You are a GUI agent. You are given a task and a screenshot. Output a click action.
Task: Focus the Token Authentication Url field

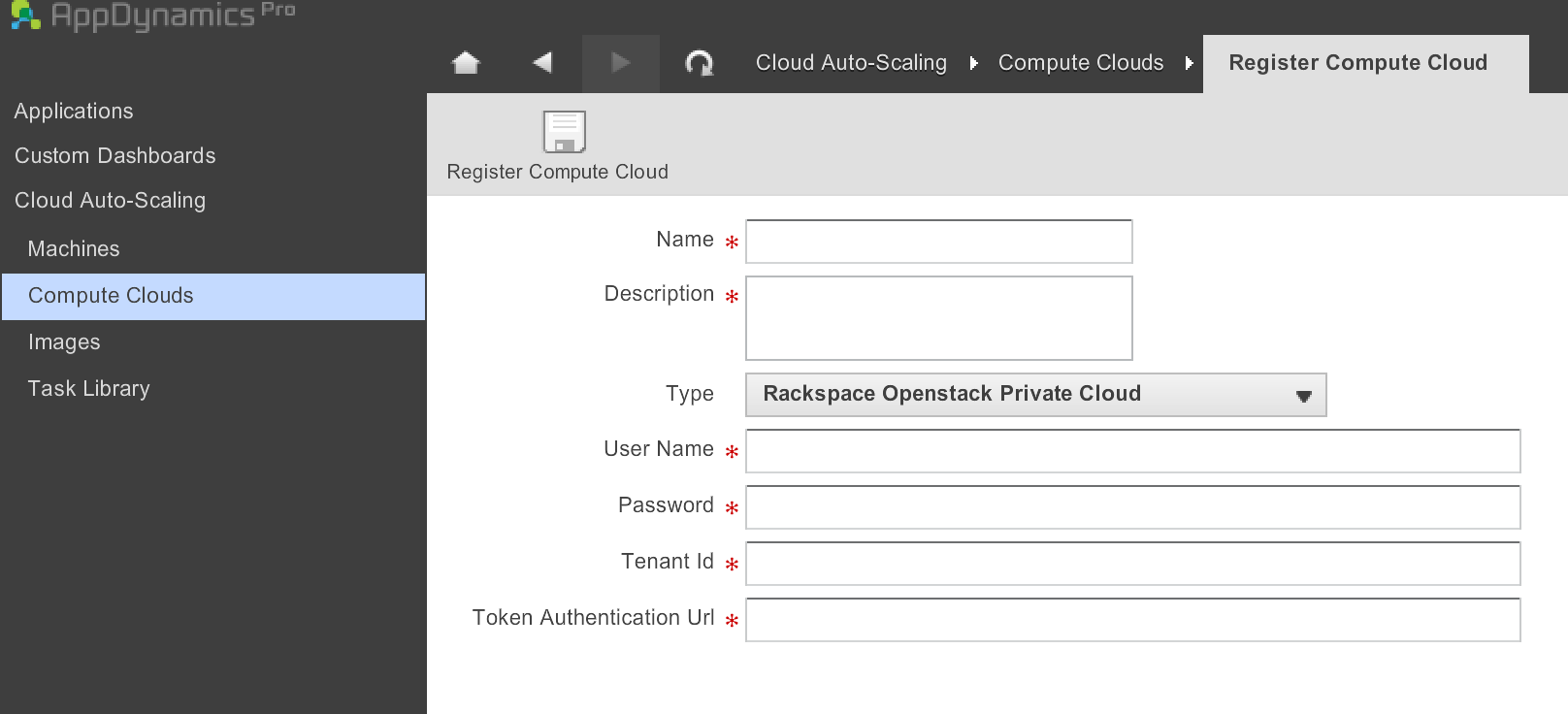point(1132,620)
